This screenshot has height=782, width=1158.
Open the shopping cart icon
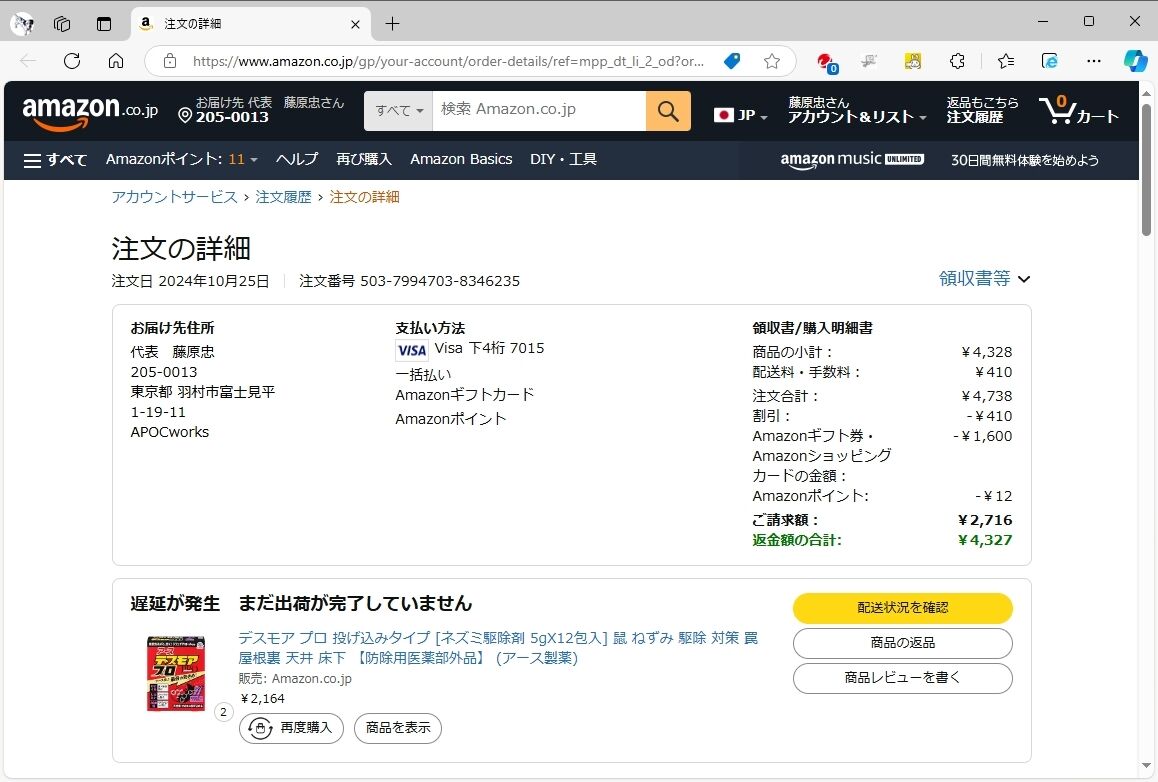click(1078, 111)
